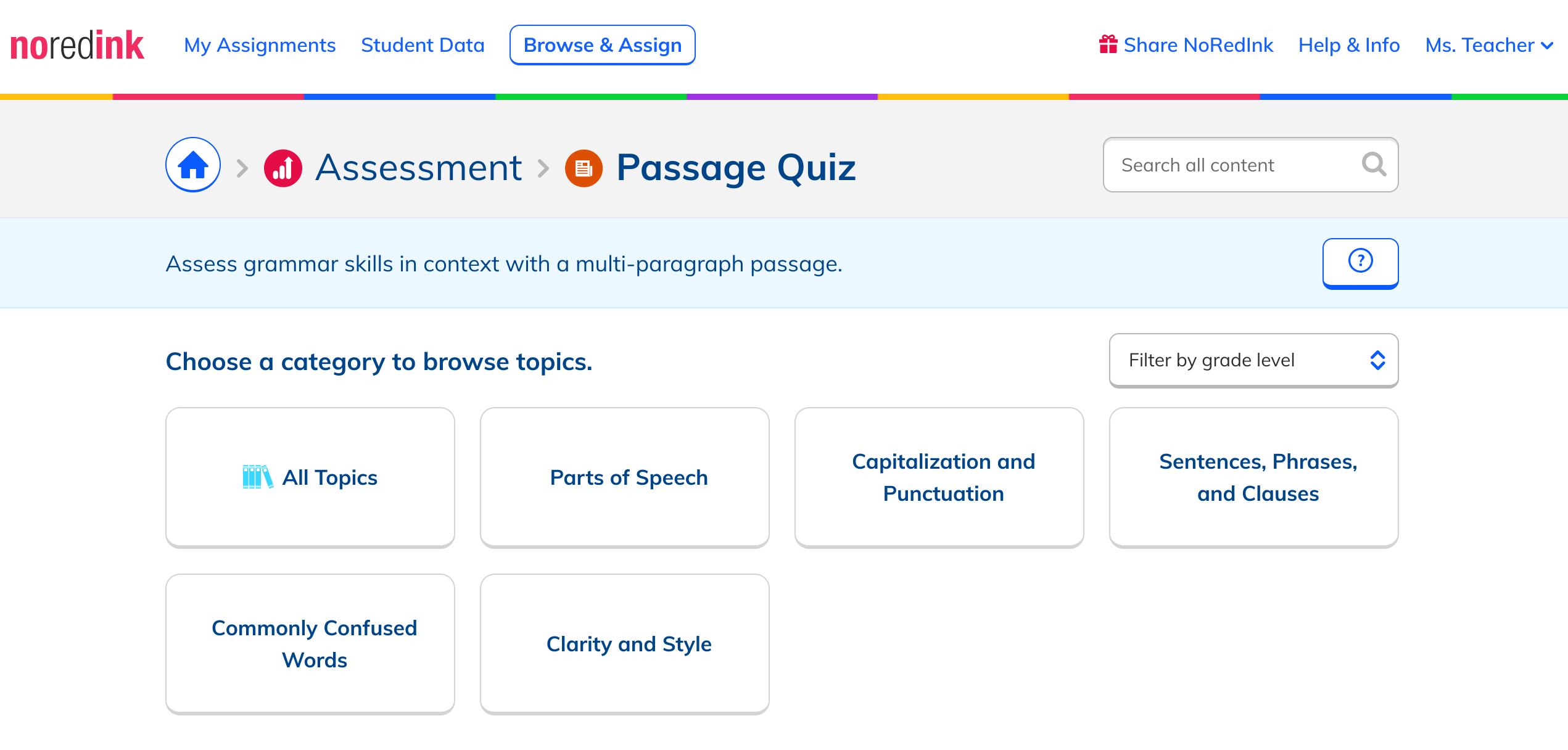Screen dimensions: 1568x750
Task: Go to the home breadcrumb icon
Action: point(193,165)
